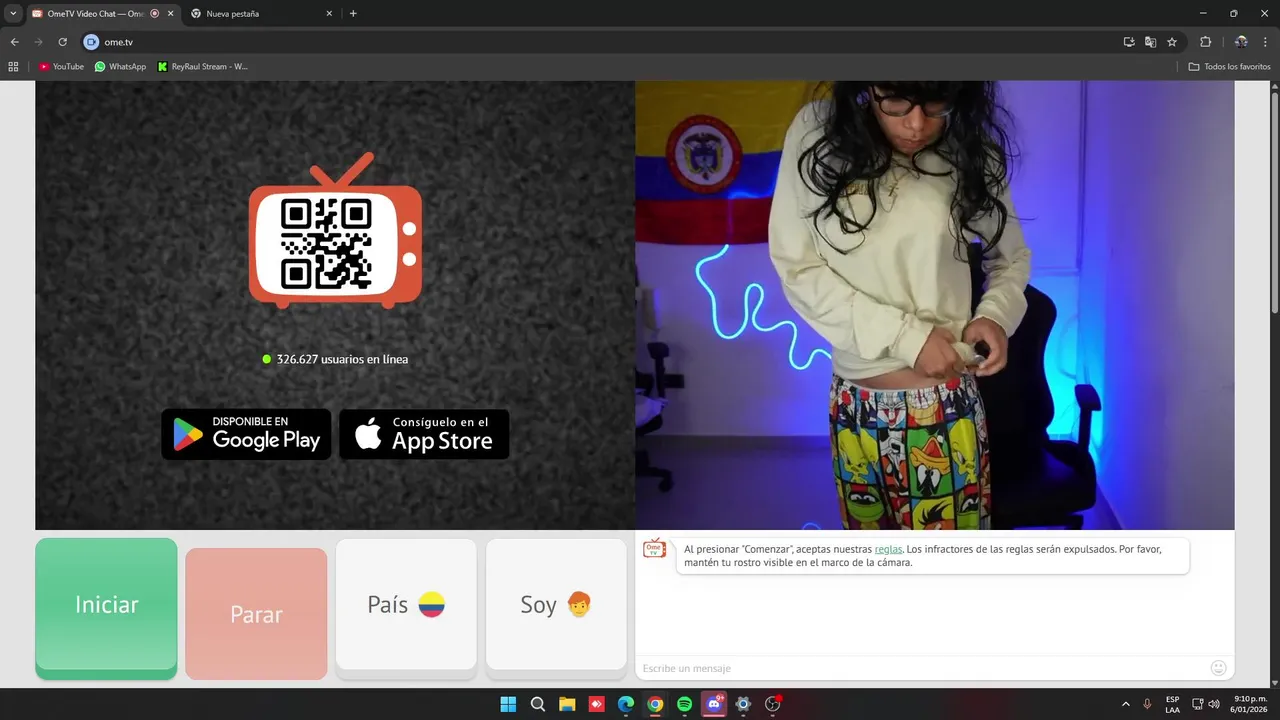The height and width of the screenshot is (720, 1280).
Task: Switch the ESP LAA keyboard language
Action: [x=1172, y=704]
